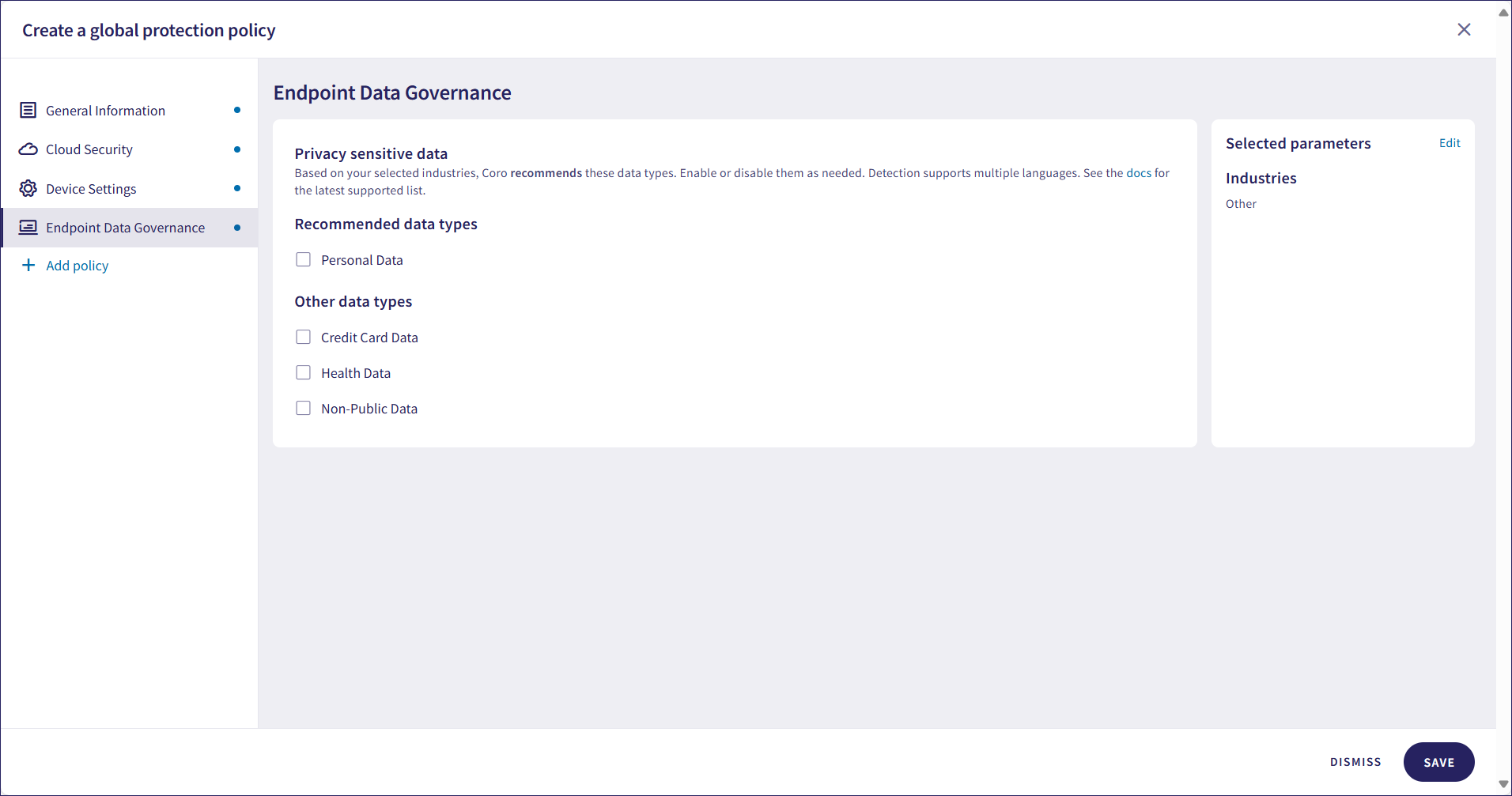Enable Non-Public Data detection

tap(303, 409)
